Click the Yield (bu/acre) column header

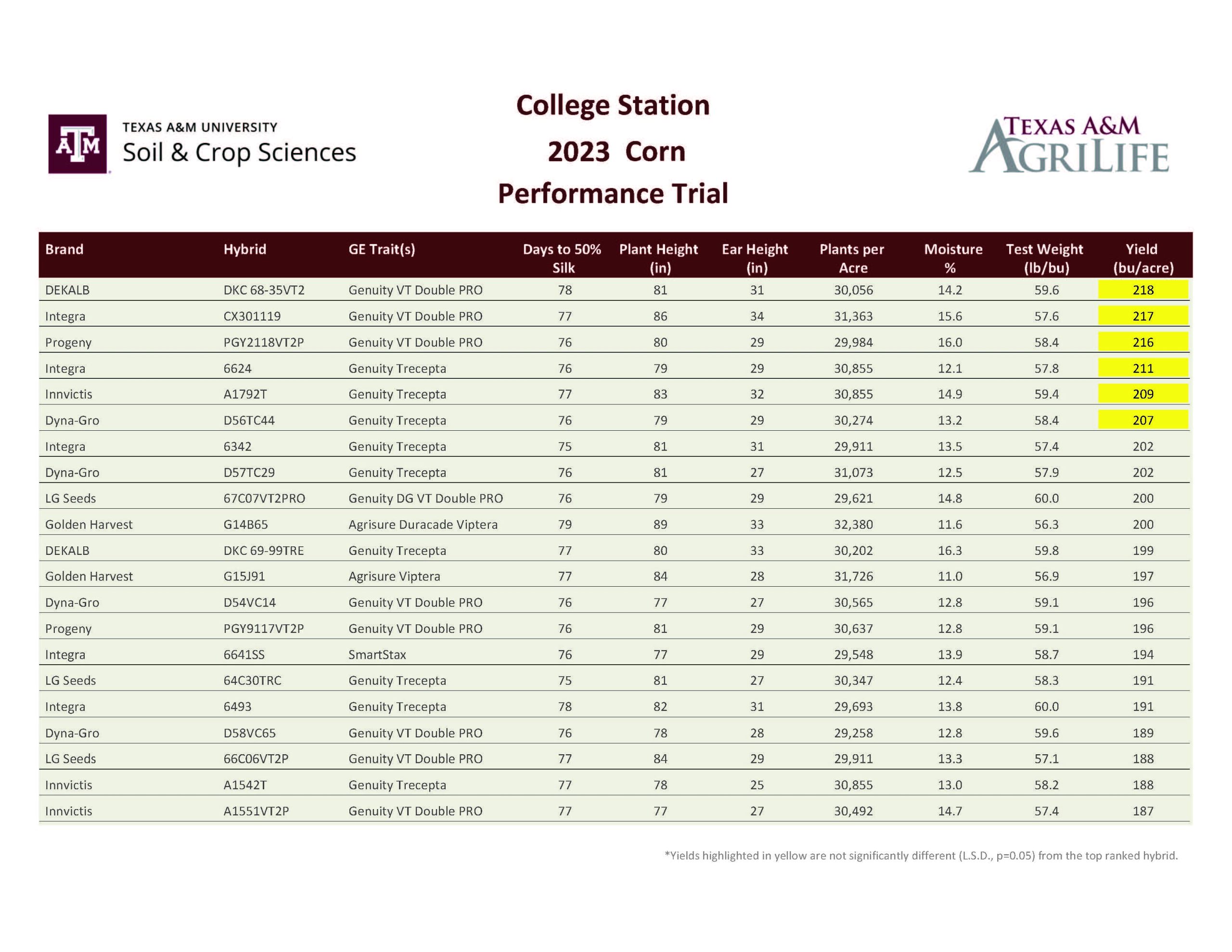[1143, 258]
